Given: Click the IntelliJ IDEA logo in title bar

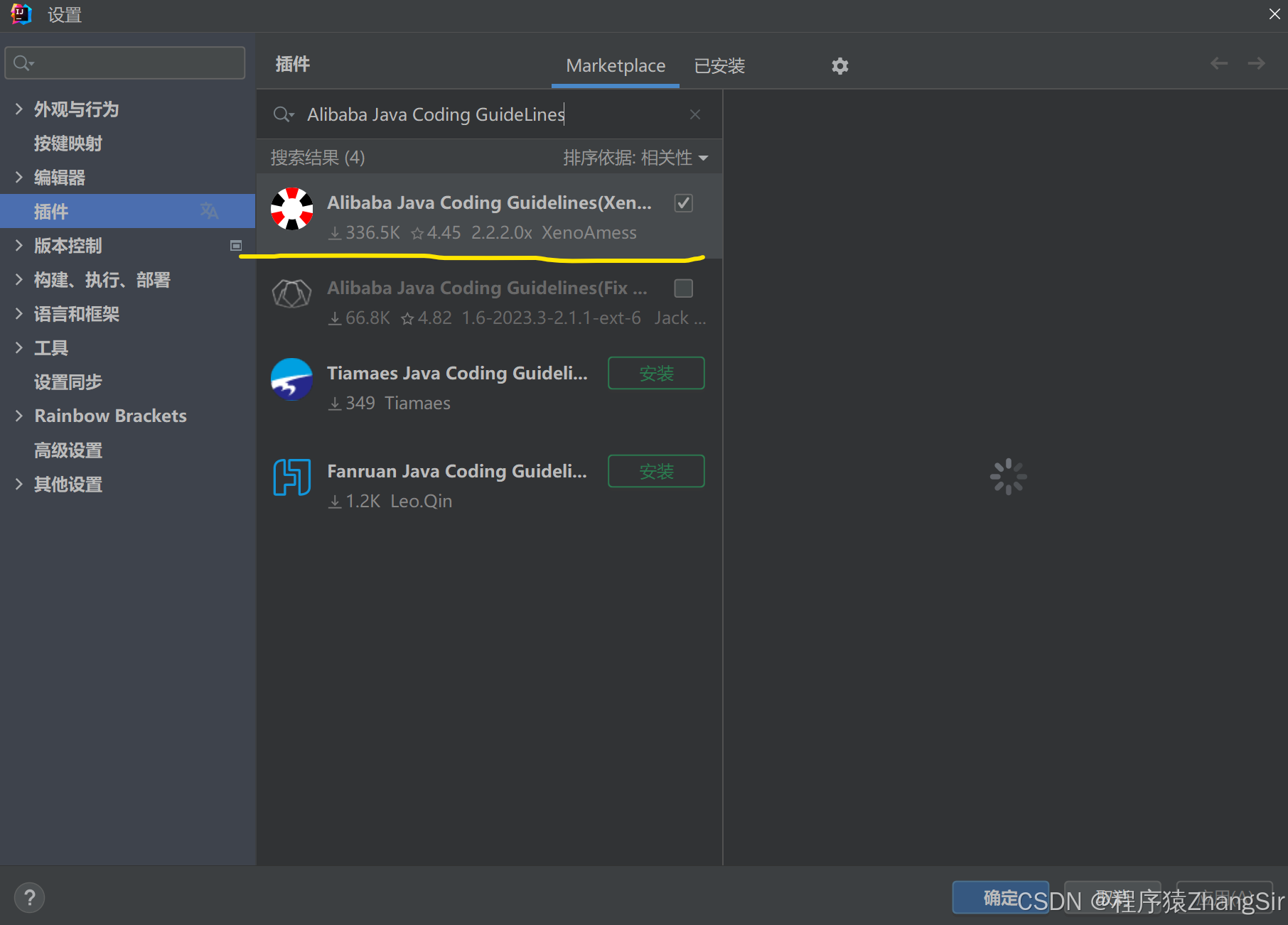Looking at the screenshot, I should point(21,14).
